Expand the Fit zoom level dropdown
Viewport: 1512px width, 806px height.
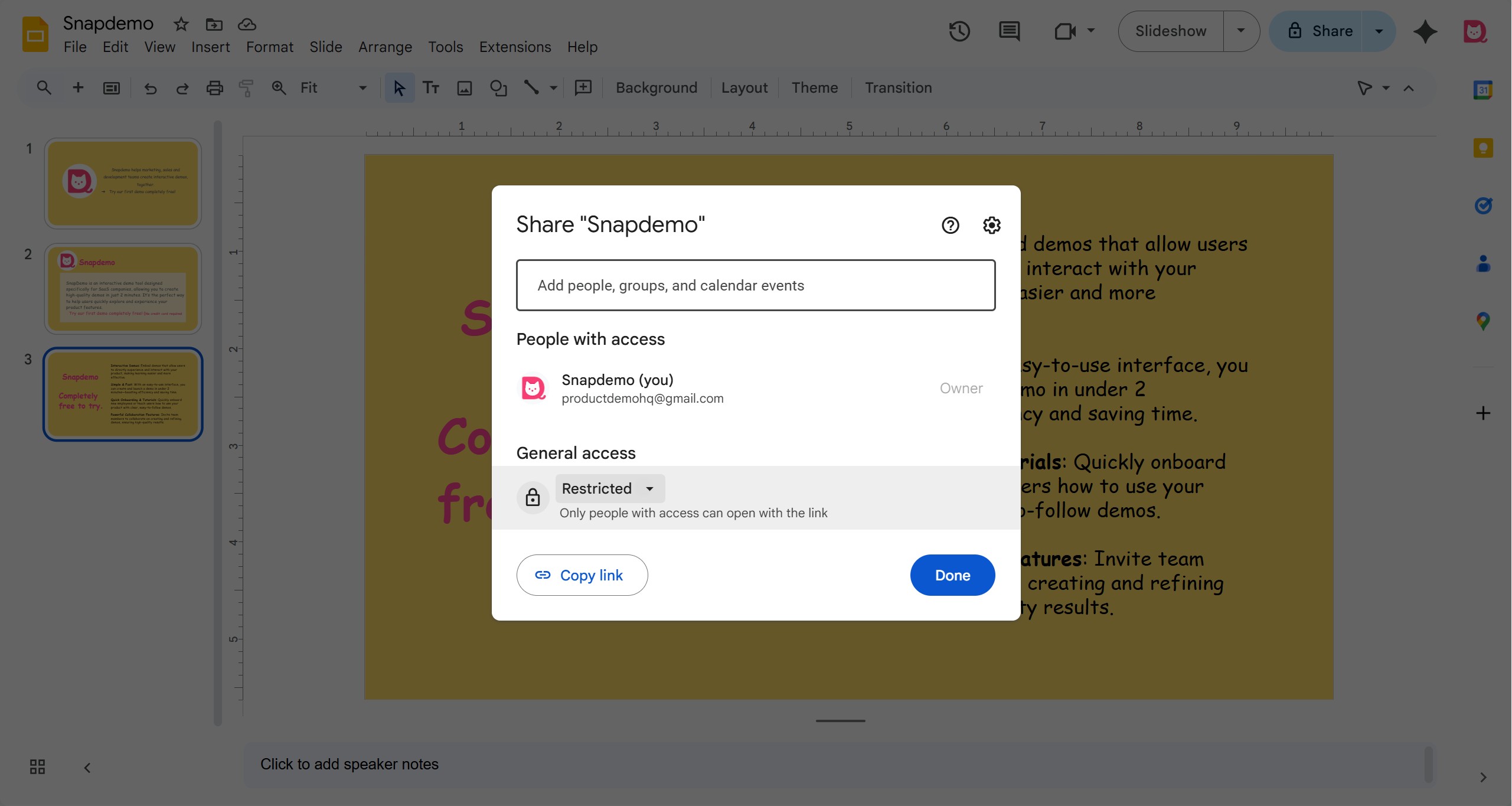(363, 88)
